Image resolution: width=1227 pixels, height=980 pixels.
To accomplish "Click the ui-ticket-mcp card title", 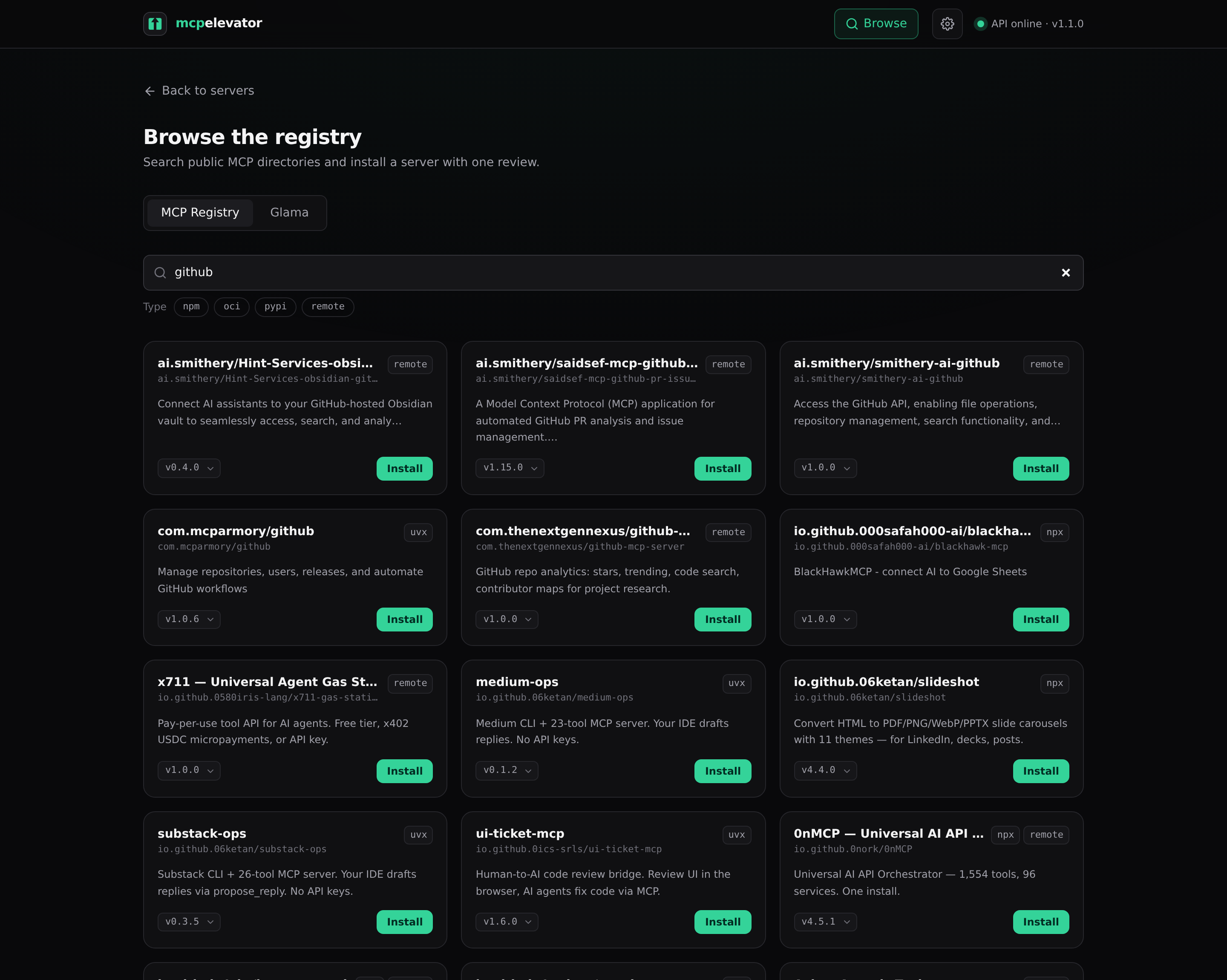I will click(520, 834).
